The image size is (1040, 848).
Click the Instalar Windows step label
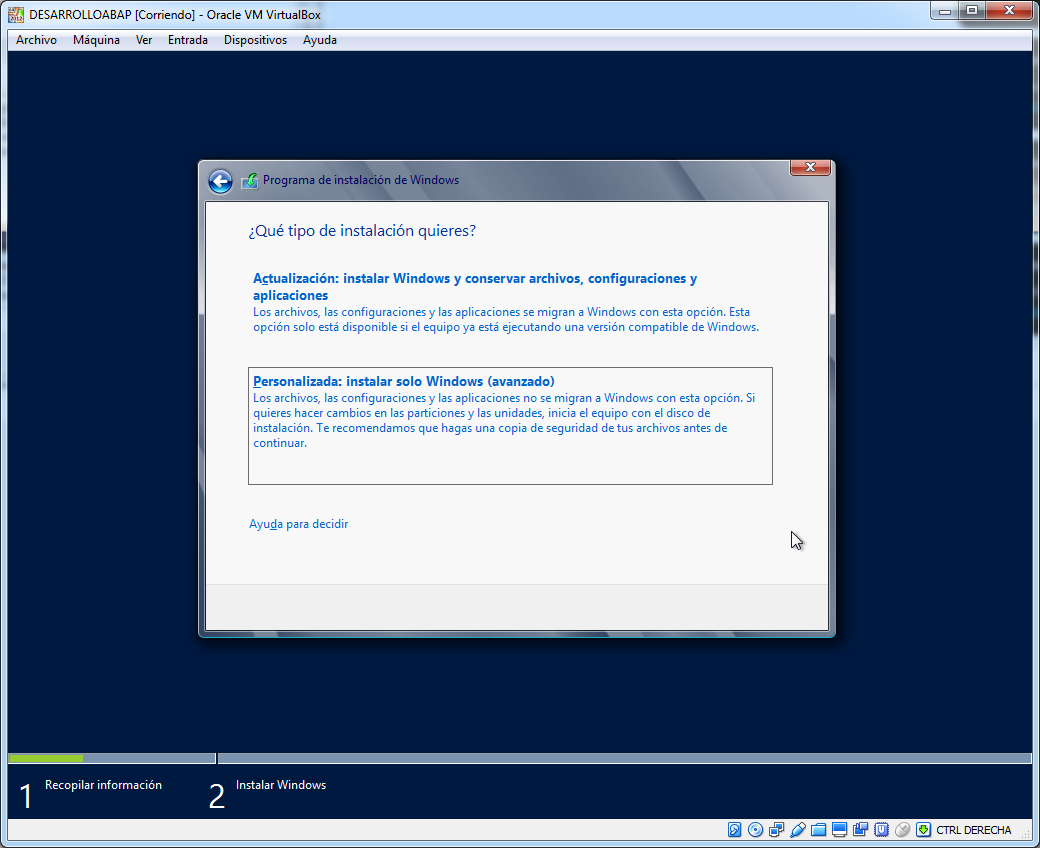click(281, 785)
